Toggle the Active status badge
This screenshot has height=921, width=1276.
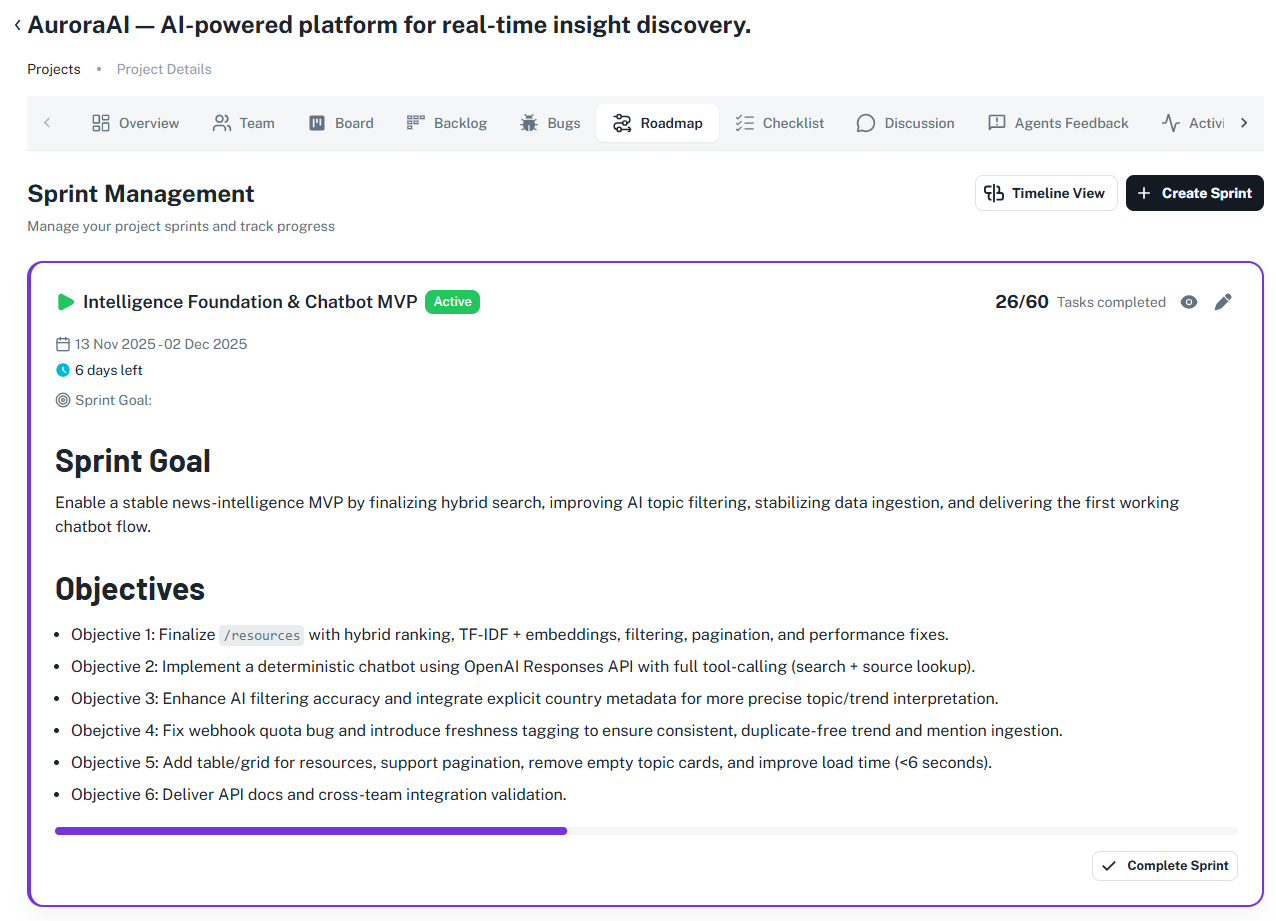[x=452, y=301]
